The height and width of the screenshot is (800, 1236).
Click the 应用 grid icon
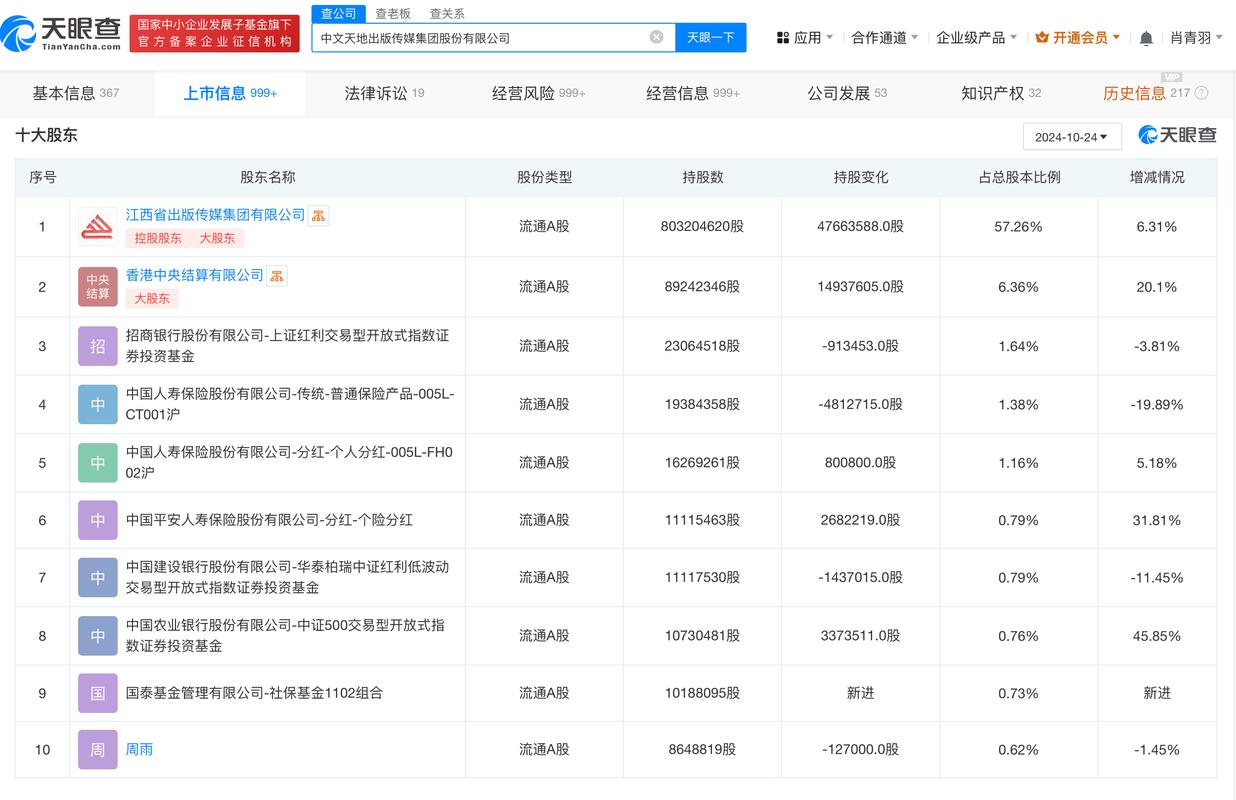[783, 38]
